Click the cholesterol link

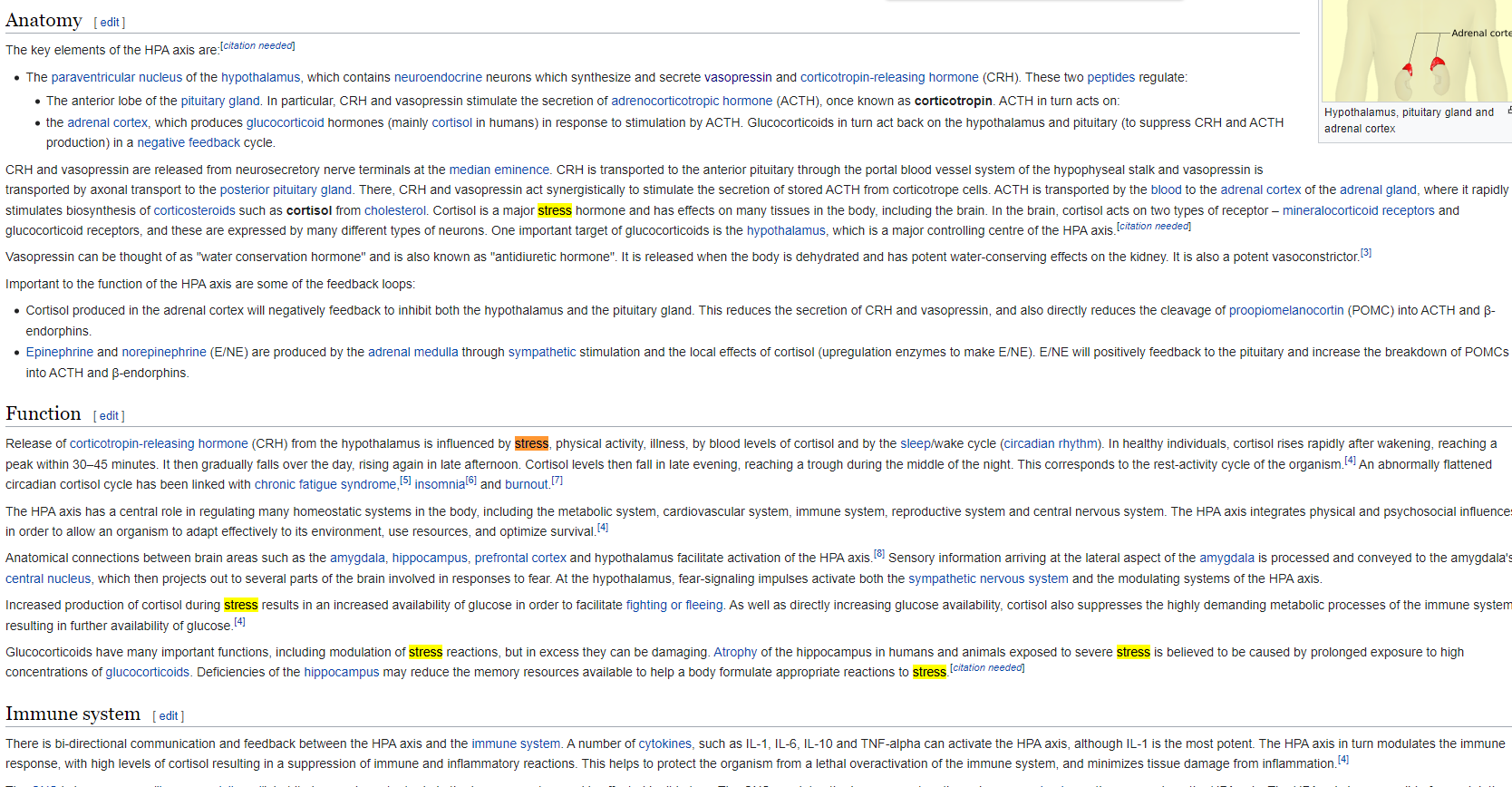pyautogui.click(x=395, y=210)
